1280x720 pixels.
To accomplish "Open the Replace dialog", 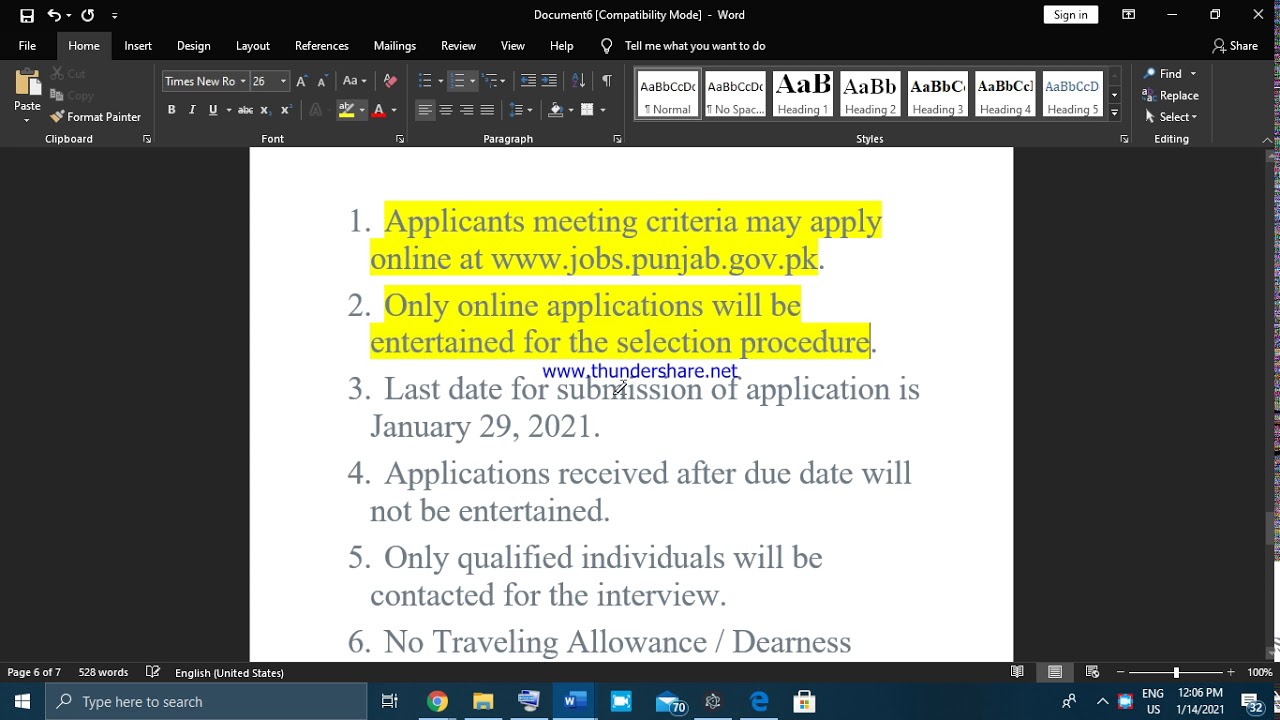I will pyautogui.click(x=1171, y=96).
